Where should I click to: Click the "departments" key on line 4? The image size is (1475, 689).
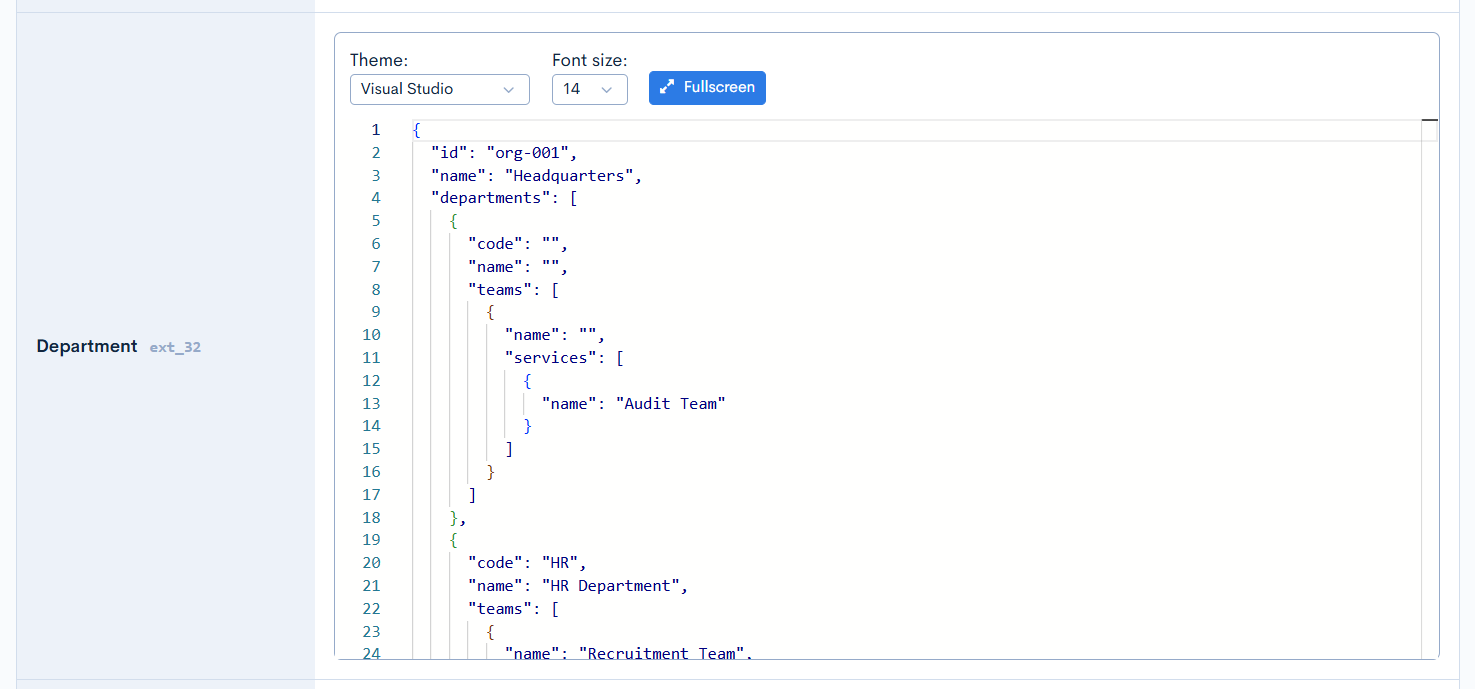click(490, 198)
